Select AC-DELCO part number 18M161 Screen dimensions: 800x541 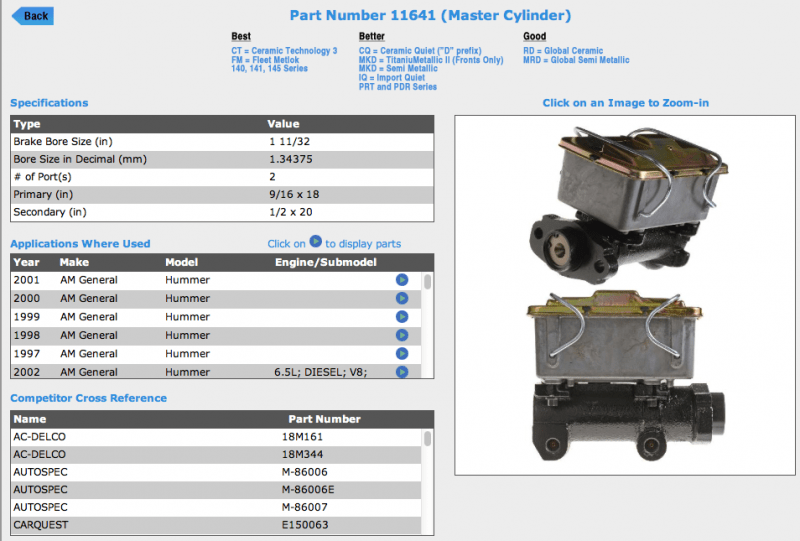pos(302,437)
